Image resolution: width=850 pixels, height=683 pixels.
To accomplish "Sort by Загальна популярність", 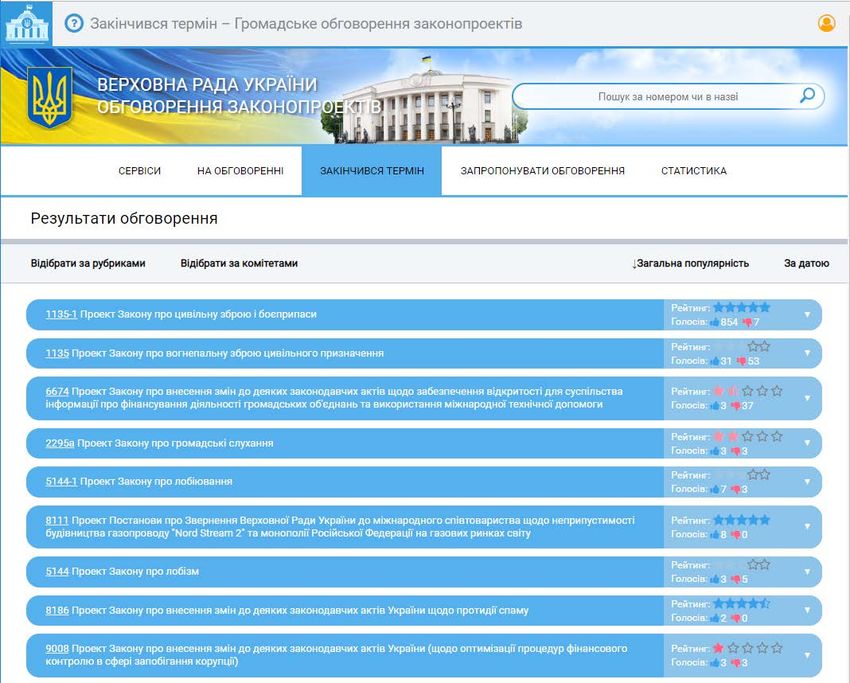I will coord(690,263).
